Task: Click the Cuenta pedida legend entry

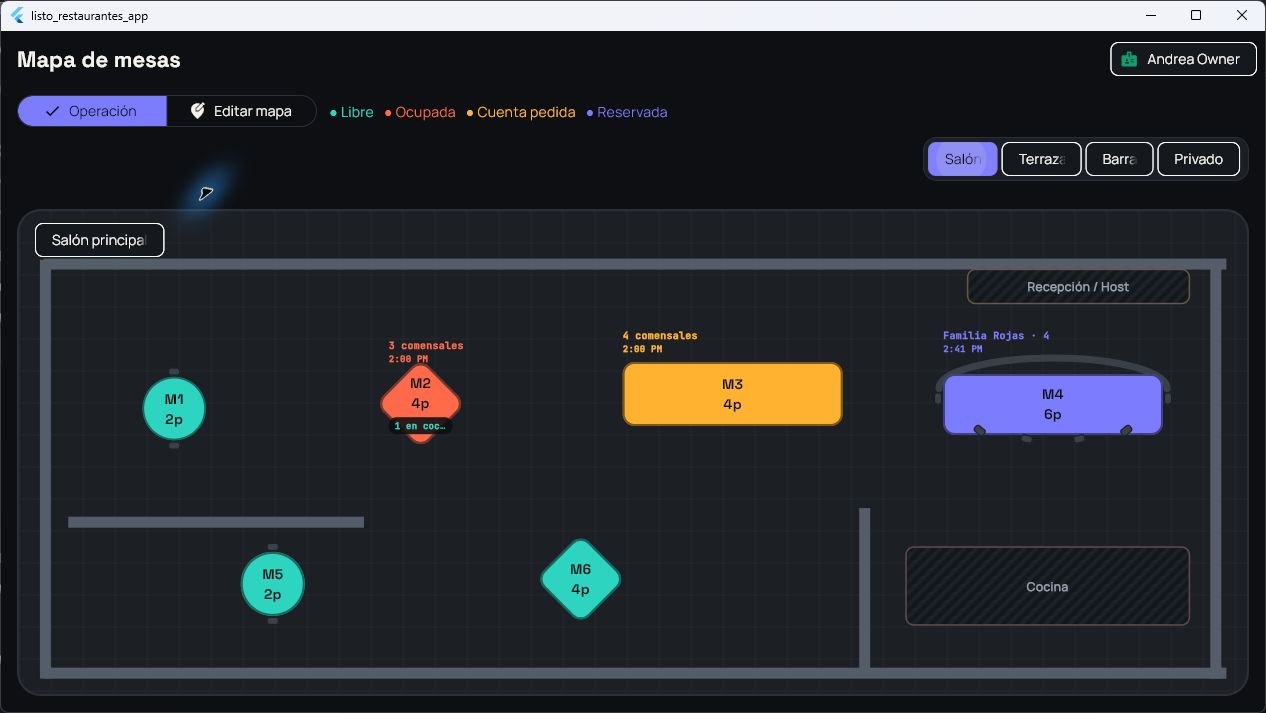Action: pyautogui.click(x=521, y=112)
